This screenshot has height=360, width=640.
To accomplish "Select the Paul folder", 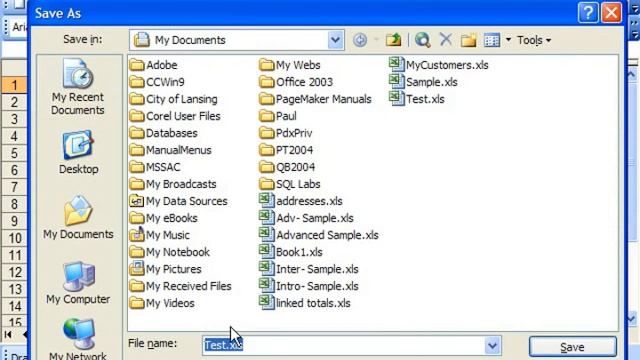I will pyautogui.click(x=278, y=116).
